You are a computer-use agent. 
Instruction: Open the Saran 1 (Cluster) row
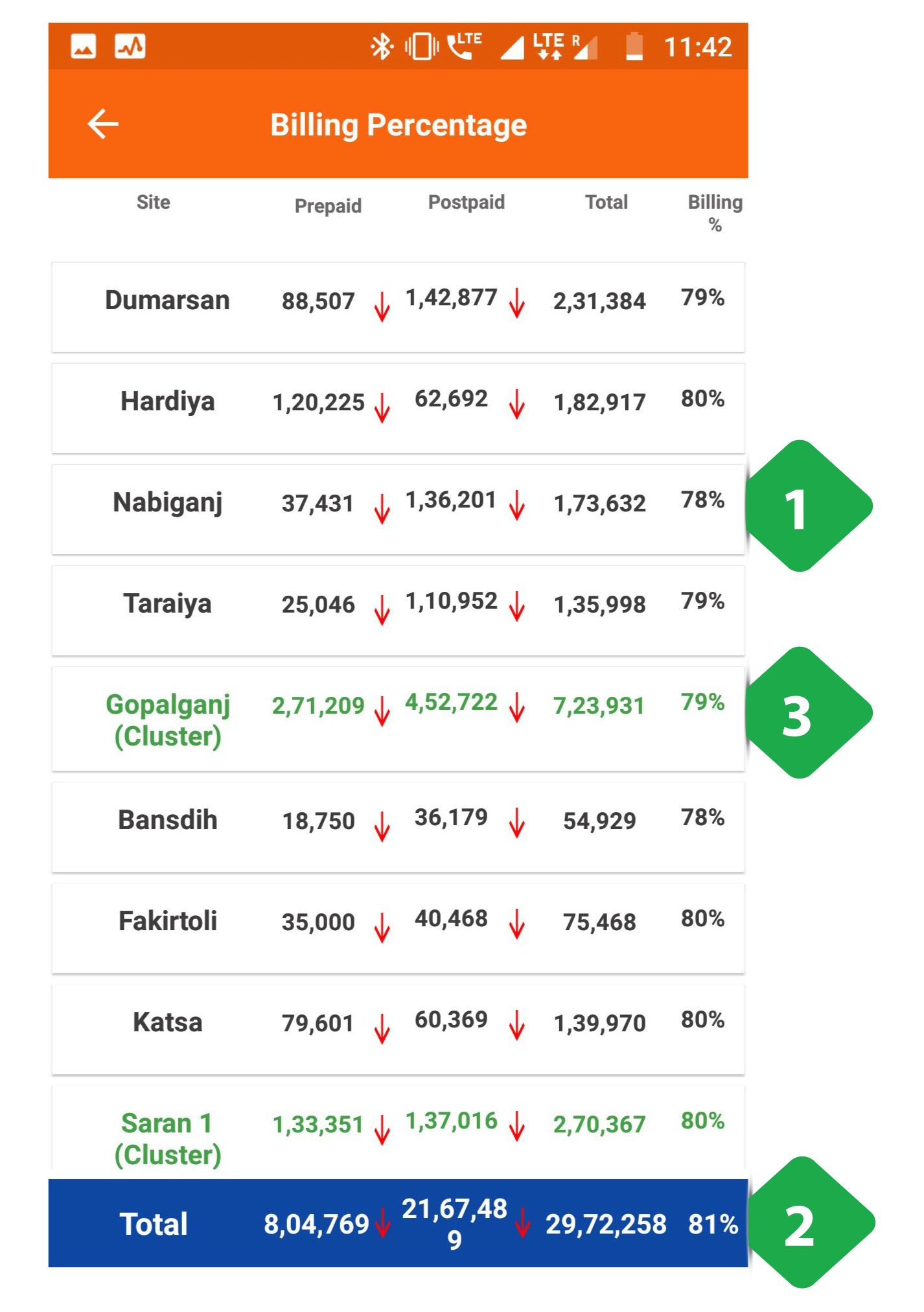click(x=398, y=1132)
